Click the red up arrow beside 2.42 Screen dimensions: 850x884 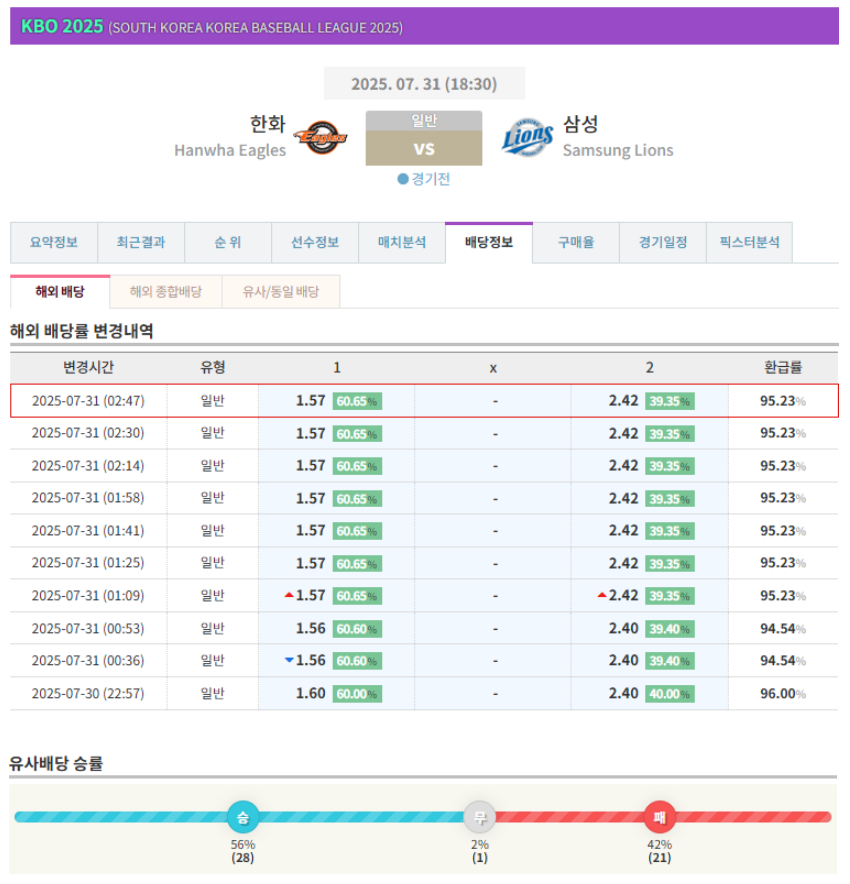click(x=602, y=595)
